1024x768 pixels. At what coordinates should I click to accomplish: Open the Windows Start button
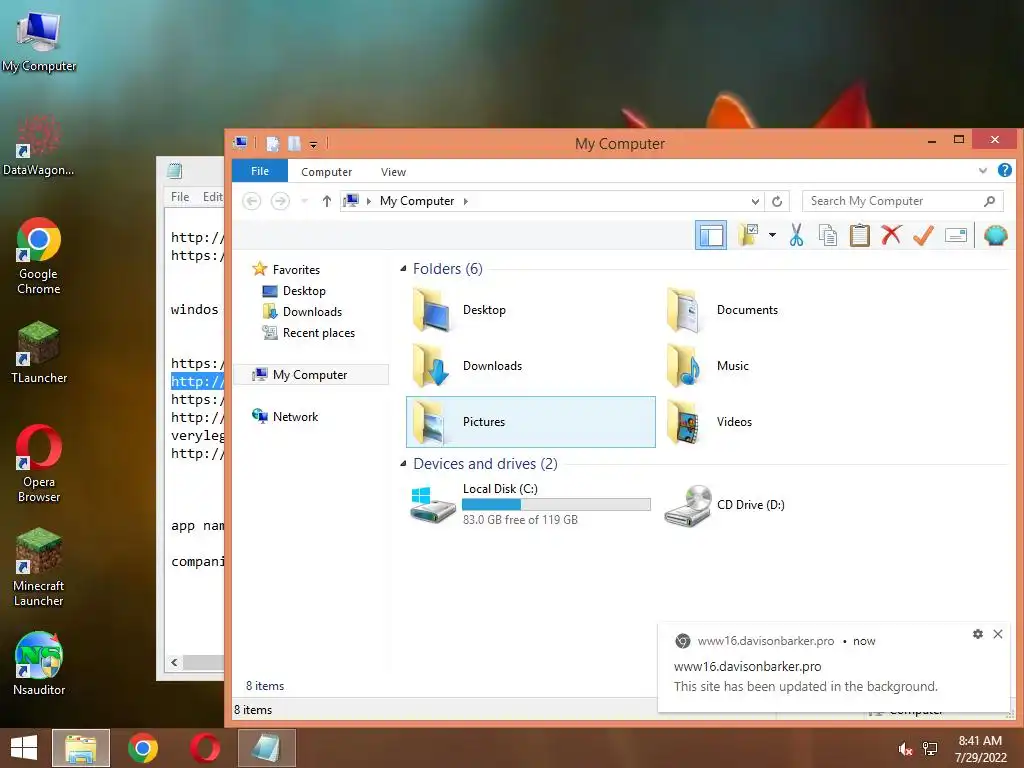point(24,748)
